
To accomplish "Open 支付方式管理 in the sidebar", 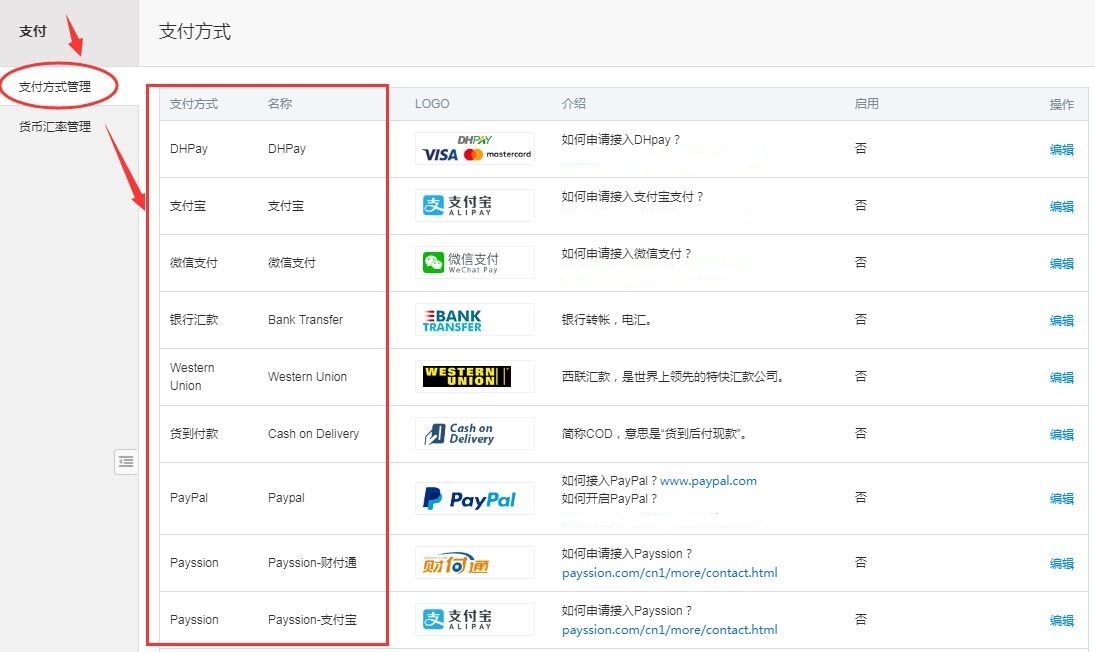I will pos(55,87).
